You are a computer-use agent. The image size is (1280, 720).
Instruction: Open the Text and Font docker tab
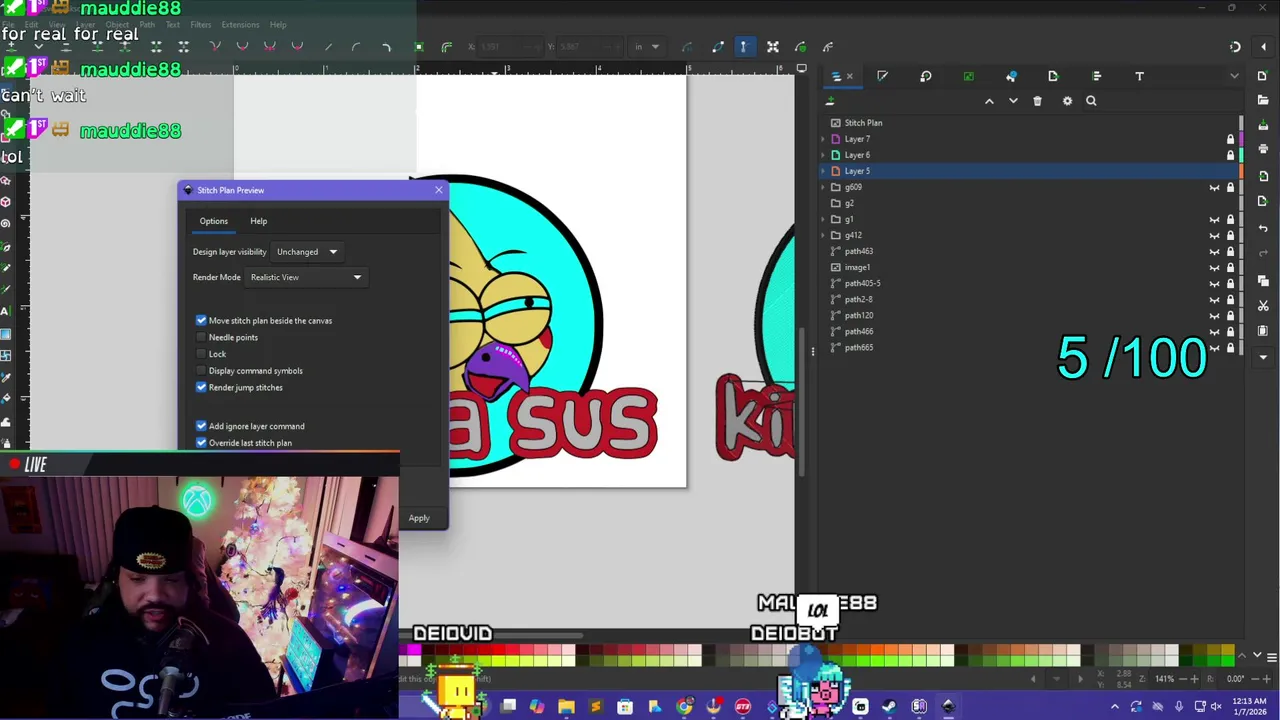1139,76
